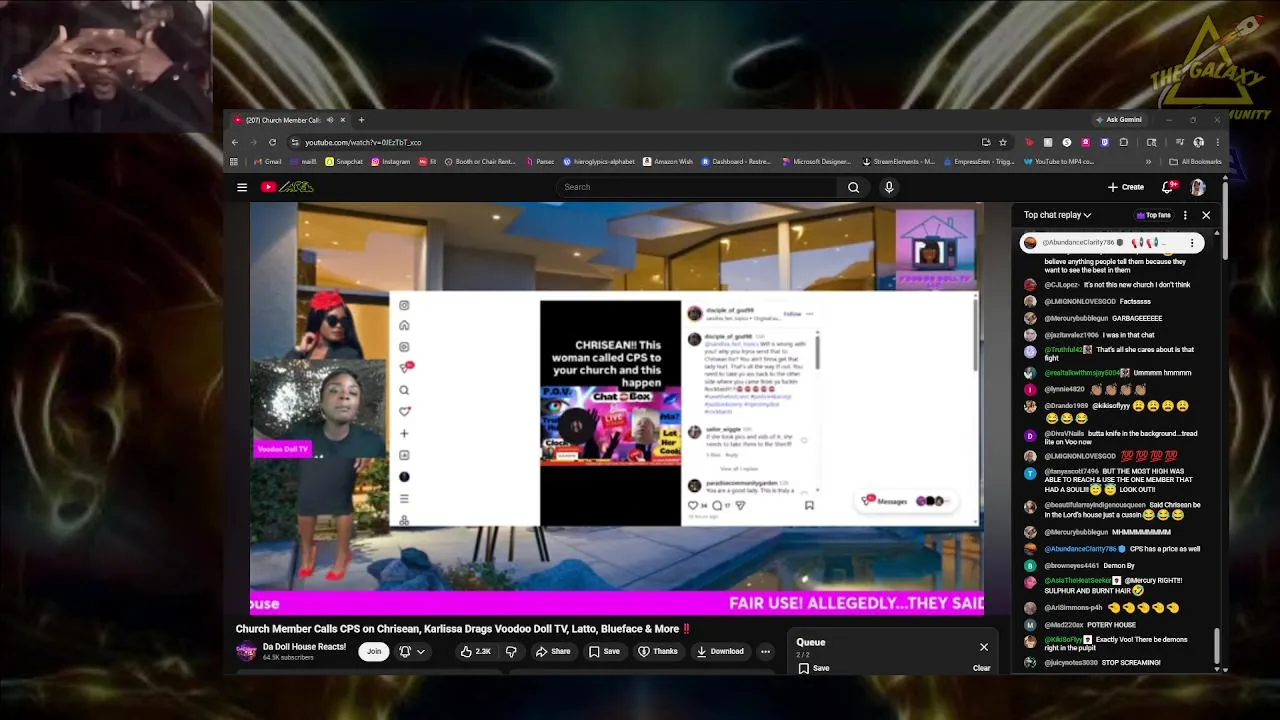Viewport: 1280px width, 720px height.
Task: Open the browser apps grid shortcut
Action: pyautogui.click(x=234, y=161)
